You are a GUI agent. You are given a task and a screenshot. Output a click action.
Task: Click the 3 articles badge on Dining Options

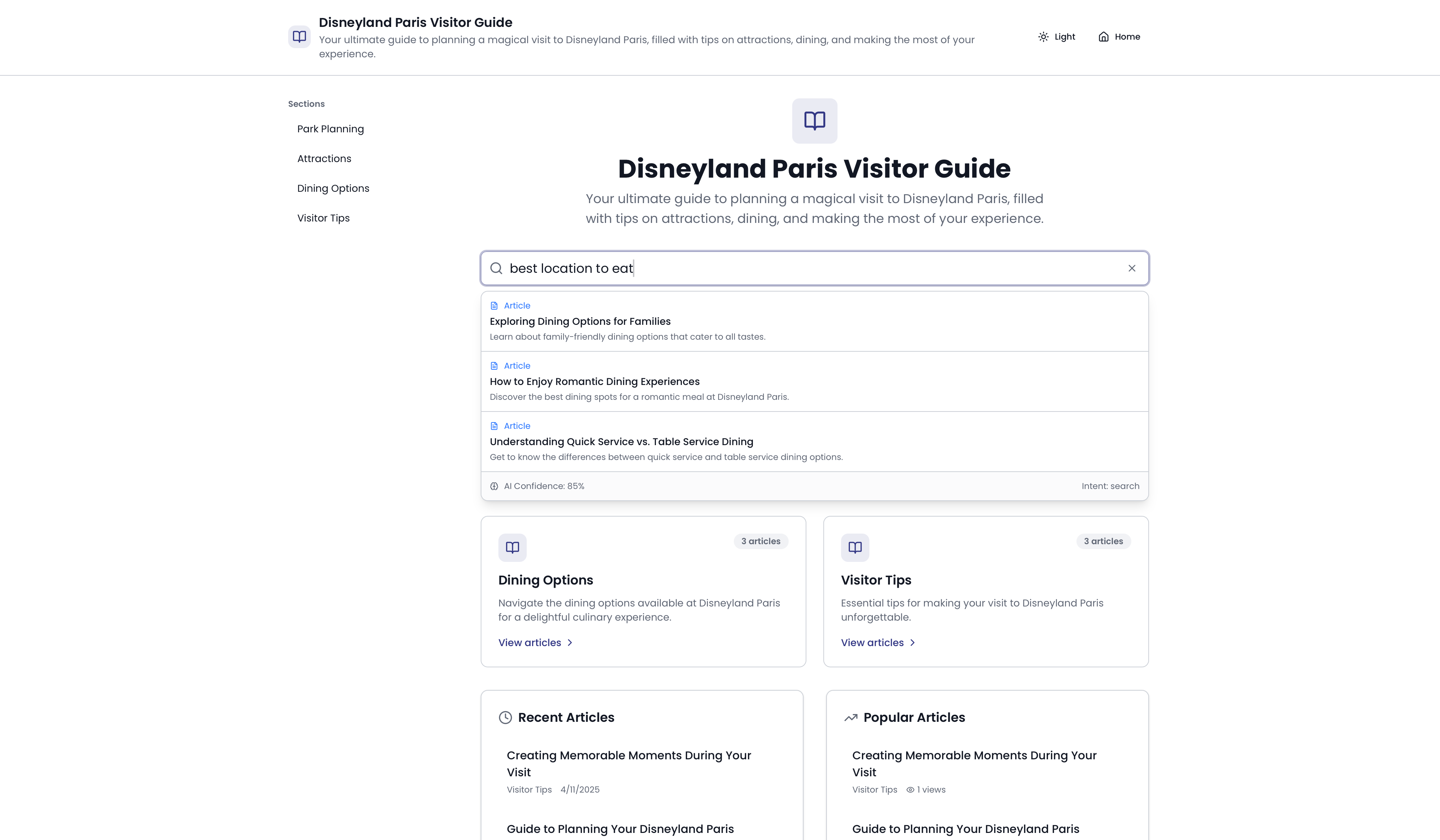point(761,541)
